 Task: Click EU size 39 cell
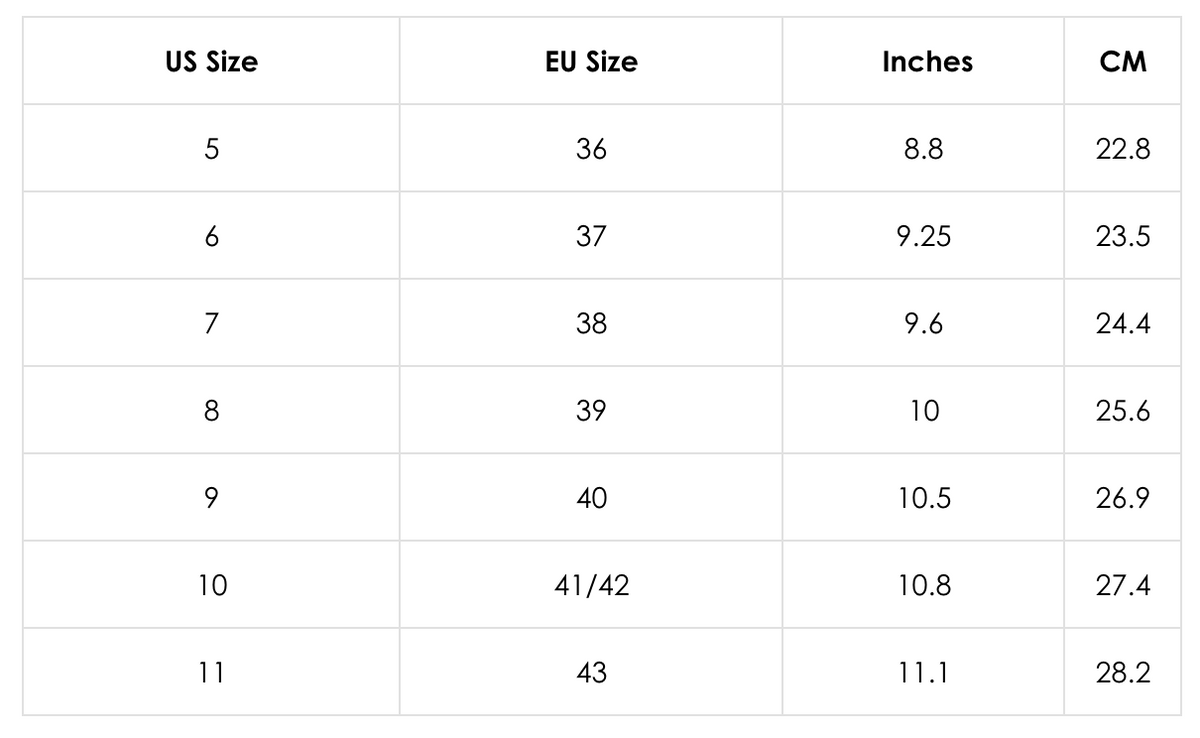coord(591,411)
